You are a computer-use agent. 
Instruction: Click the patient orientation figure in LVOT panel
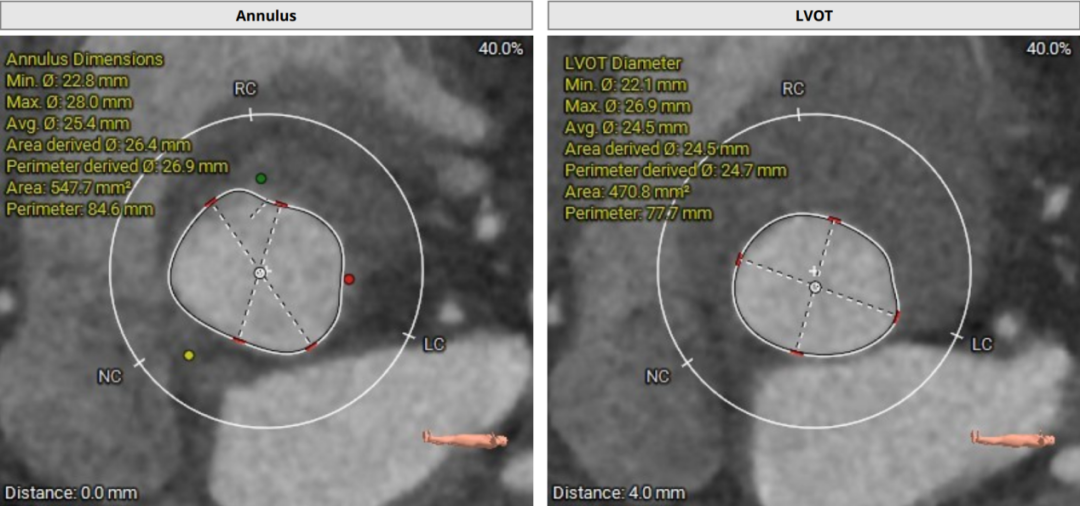[x=1012, y=439]
